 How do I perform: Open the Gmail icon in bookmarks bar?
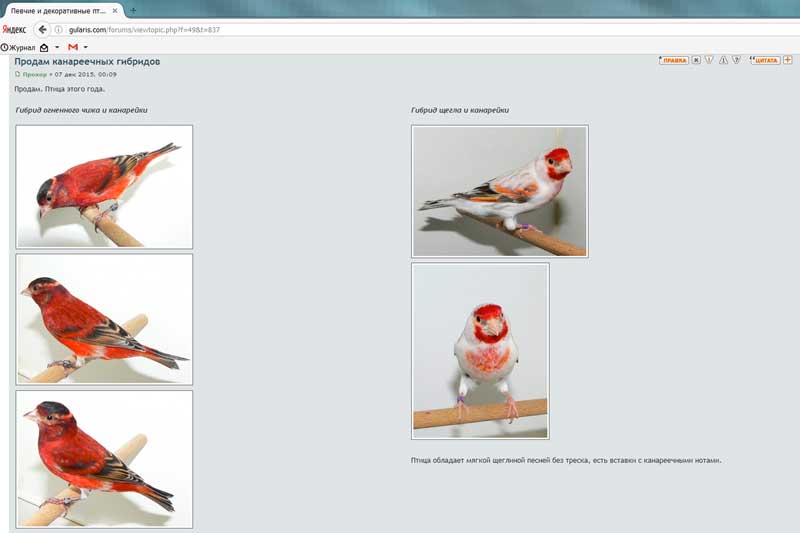tap(73, 47)
